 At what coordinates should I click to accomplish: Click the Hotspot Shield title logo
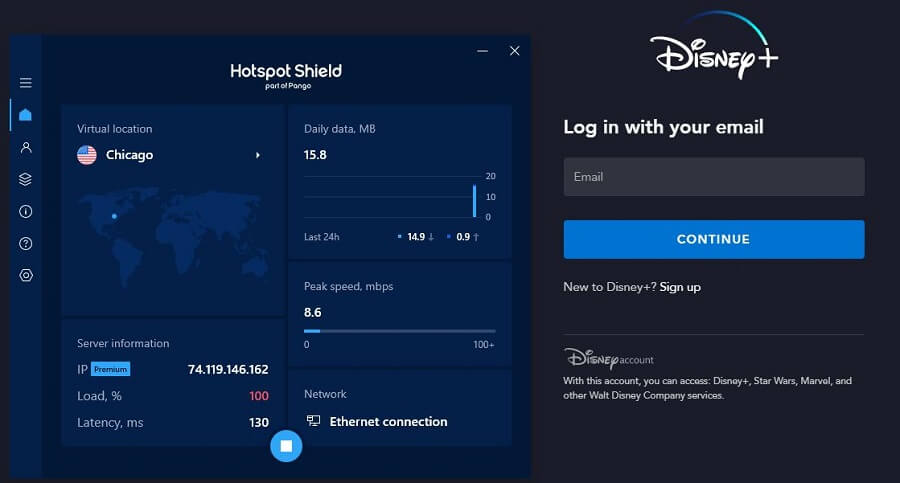(x=286, y=75)
